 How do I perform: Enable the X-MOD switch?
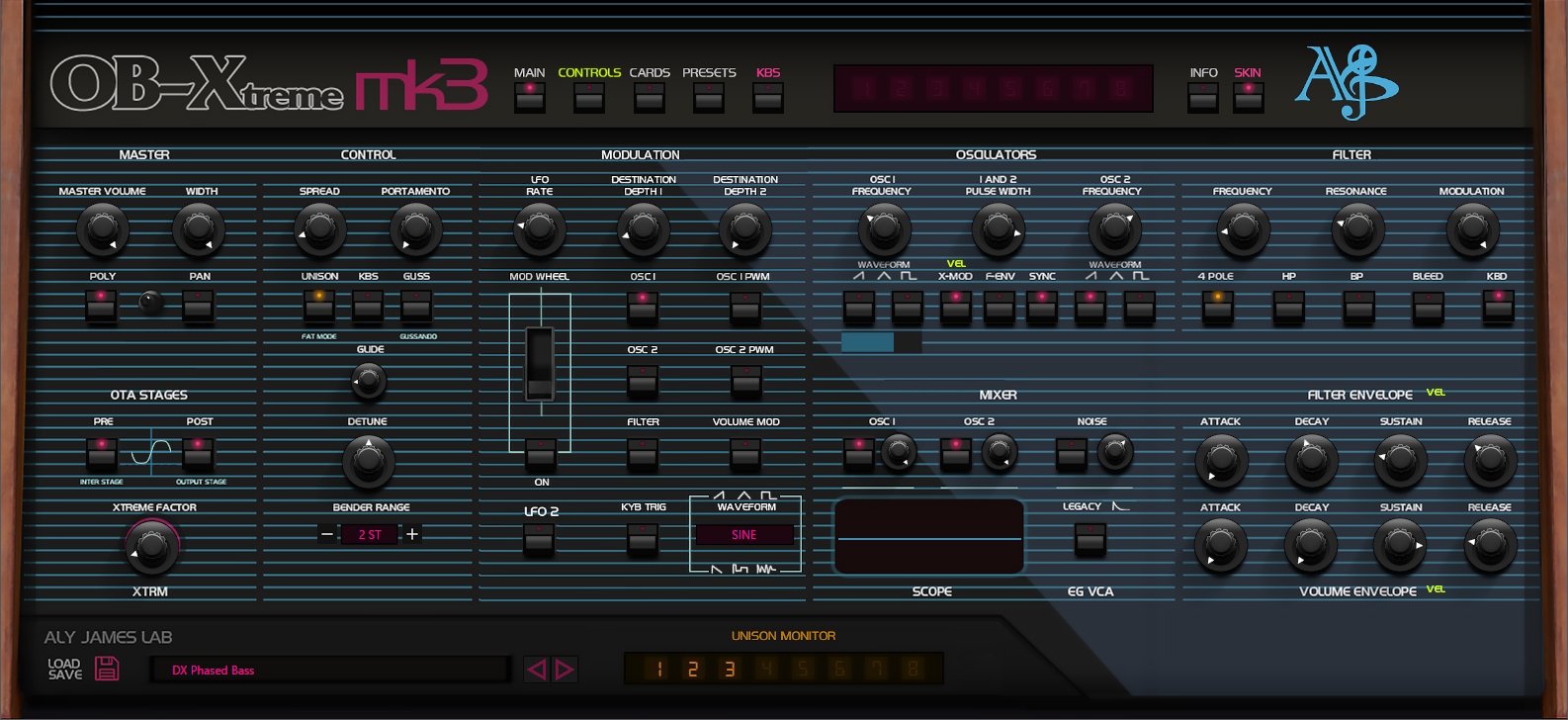click(x=955, y=307)
